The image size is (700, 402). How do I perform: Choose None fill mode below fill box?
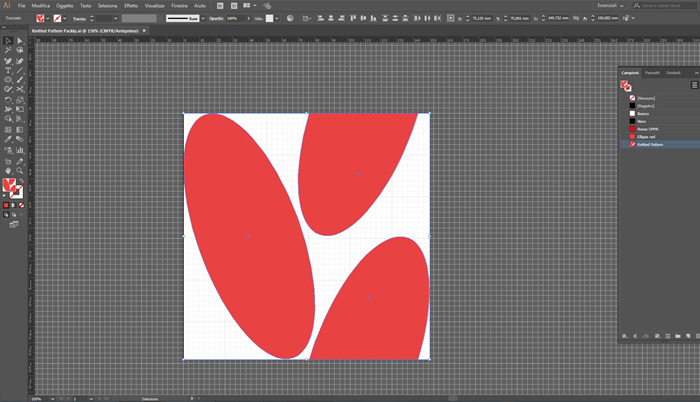point(21,205)
